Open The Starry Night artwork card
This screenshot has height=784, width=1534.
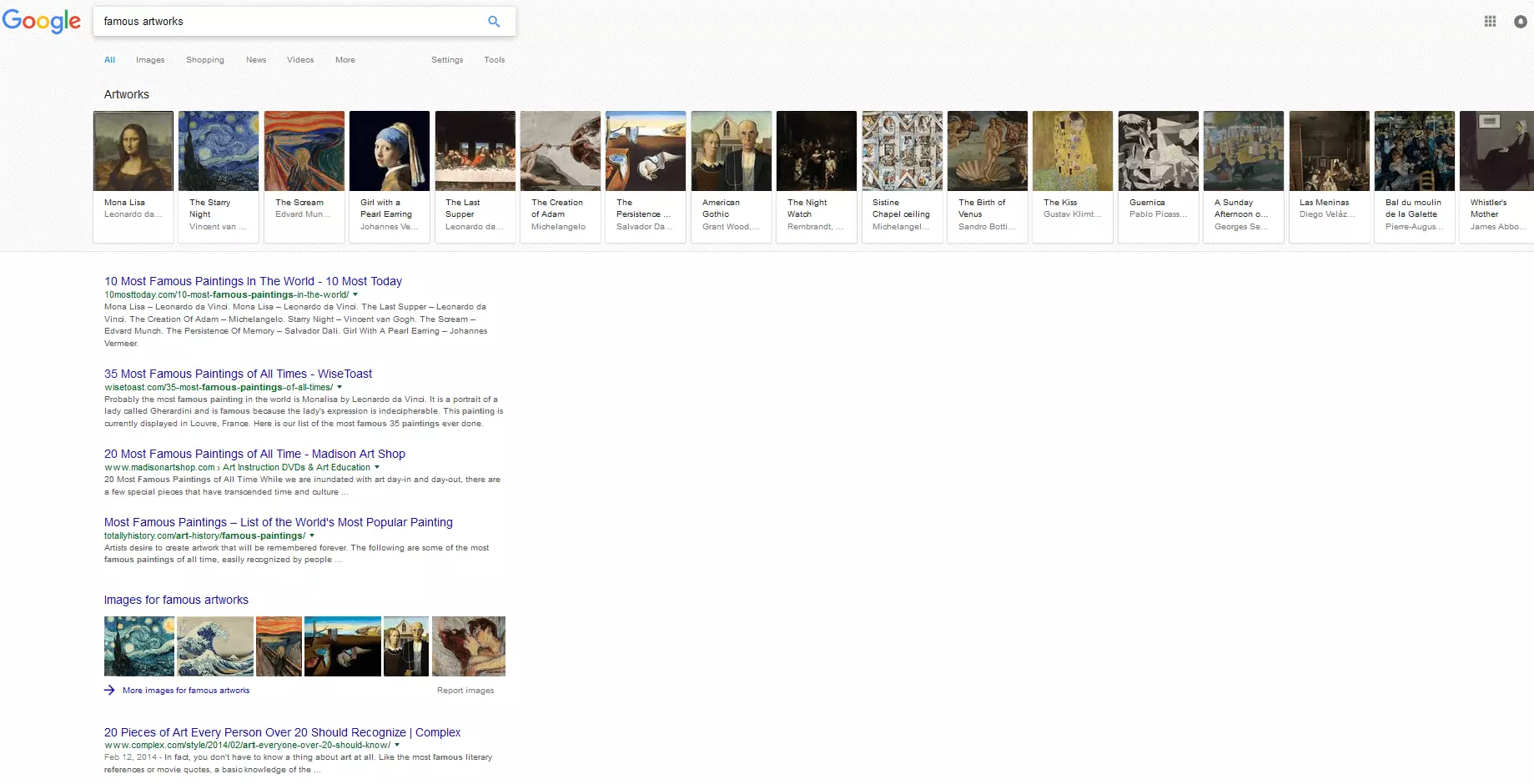[219, 177]
